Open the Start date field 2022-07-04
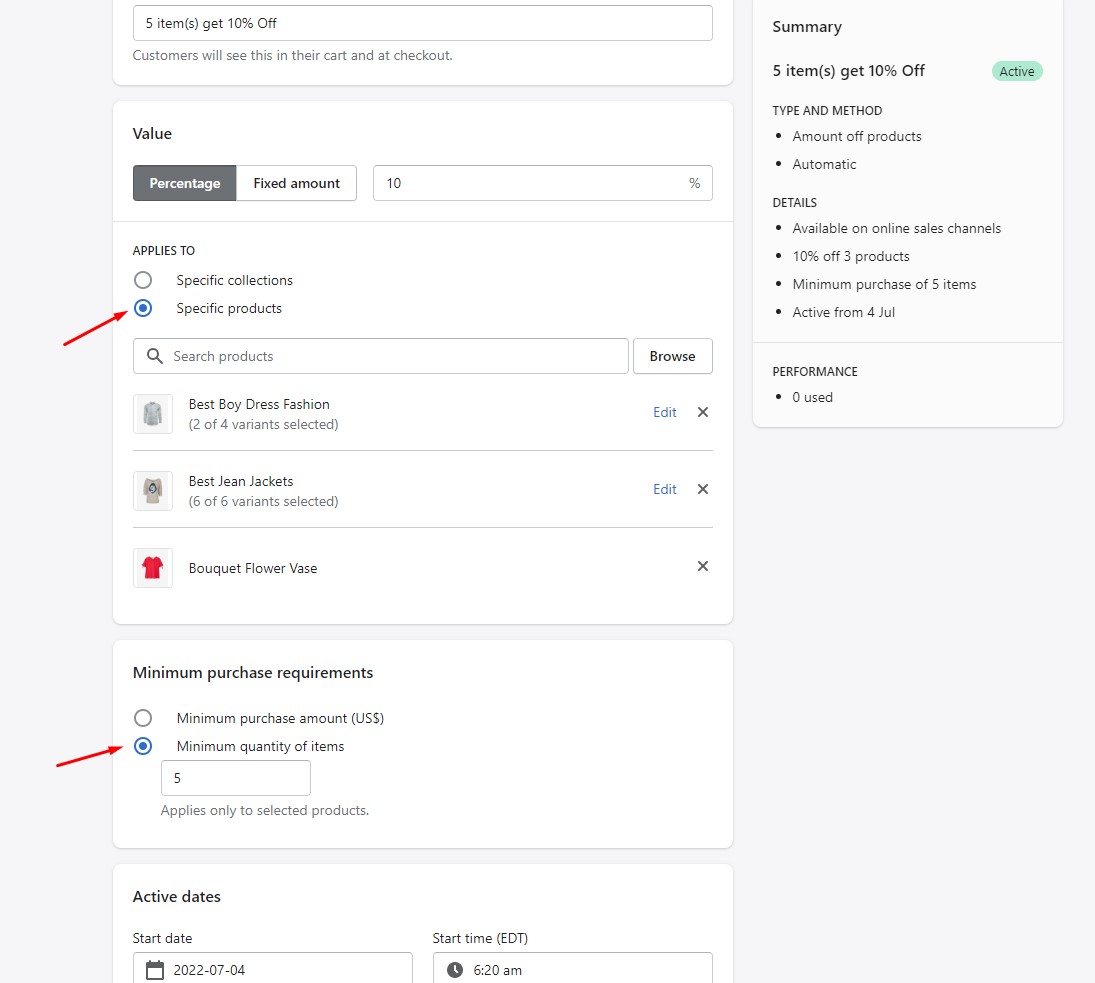Screen dimensions: 1095x983 pyautogui.click(x=272, y=969)
